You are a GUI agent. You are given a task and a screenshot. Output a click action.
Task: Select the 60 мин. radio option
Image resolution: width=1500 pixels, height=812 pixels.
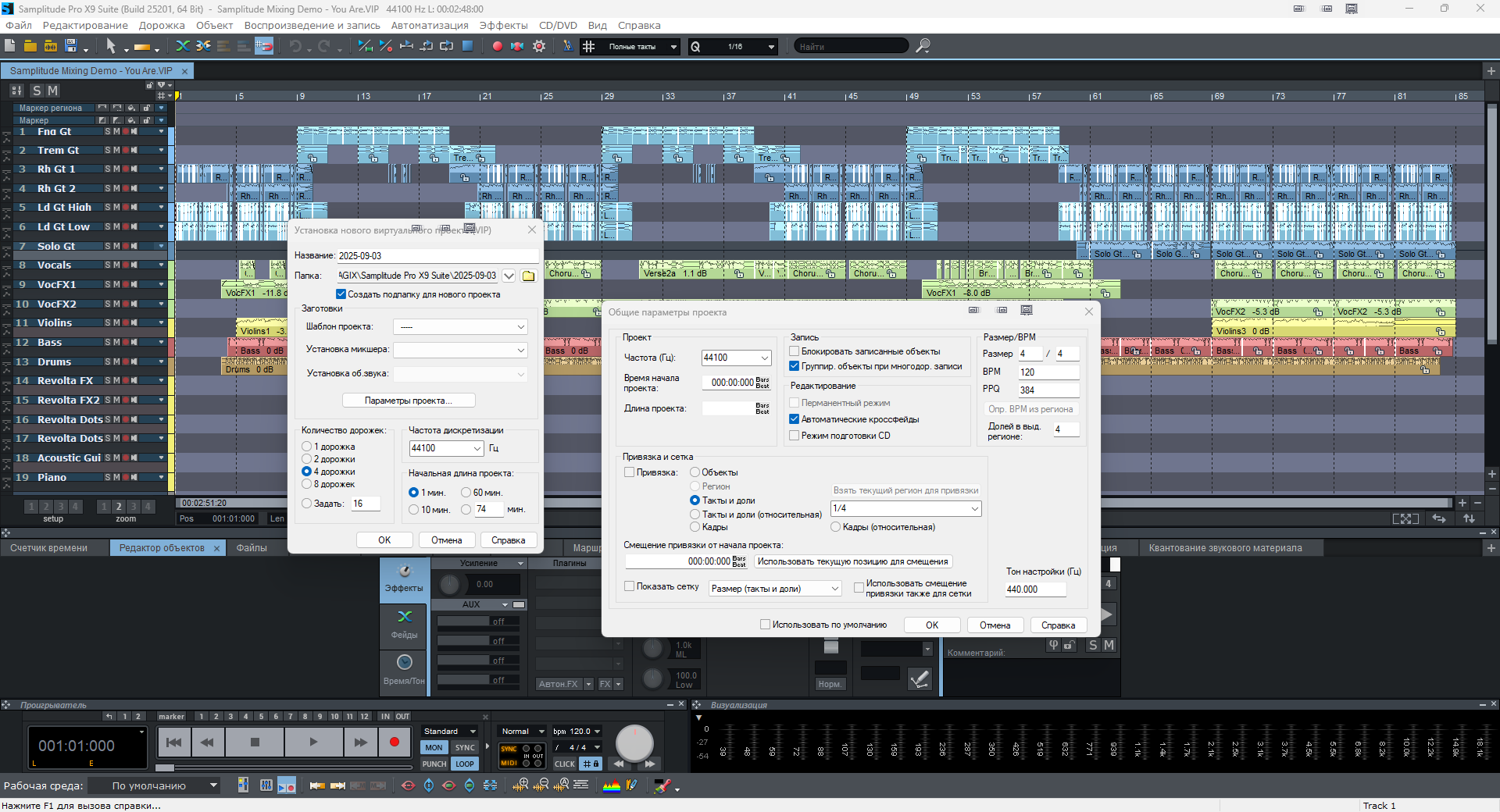point(466,493)
